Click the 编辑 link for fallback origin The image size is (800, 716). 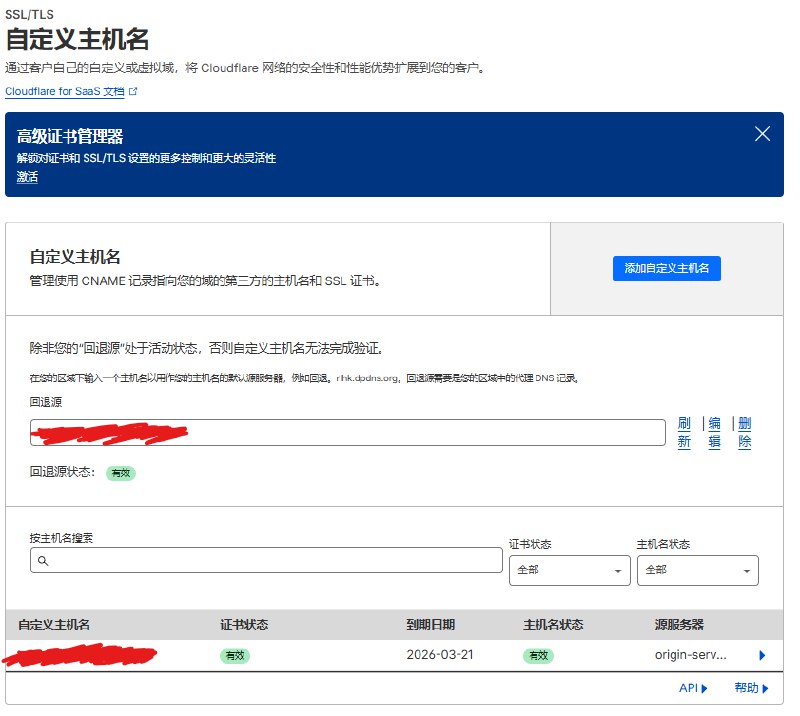[x=714, y=433]
